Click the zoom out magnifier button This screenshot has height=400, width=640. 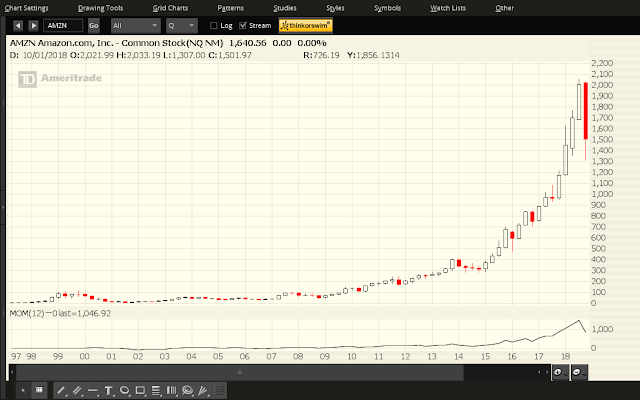pyautogui.click(x=579, y=372)
